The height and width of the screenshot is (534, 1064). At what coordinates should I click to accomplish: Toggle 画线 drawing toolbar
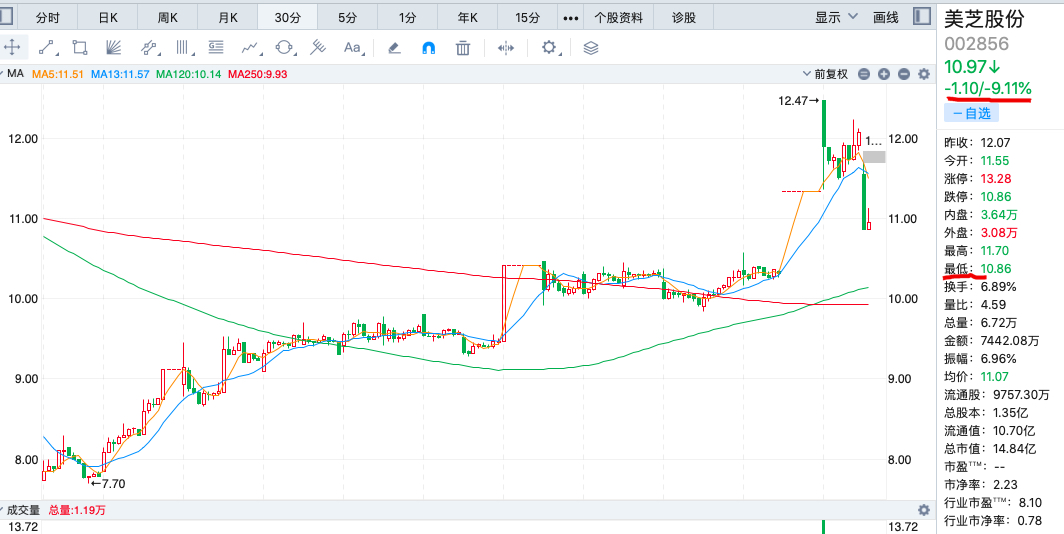pos(886,17)
